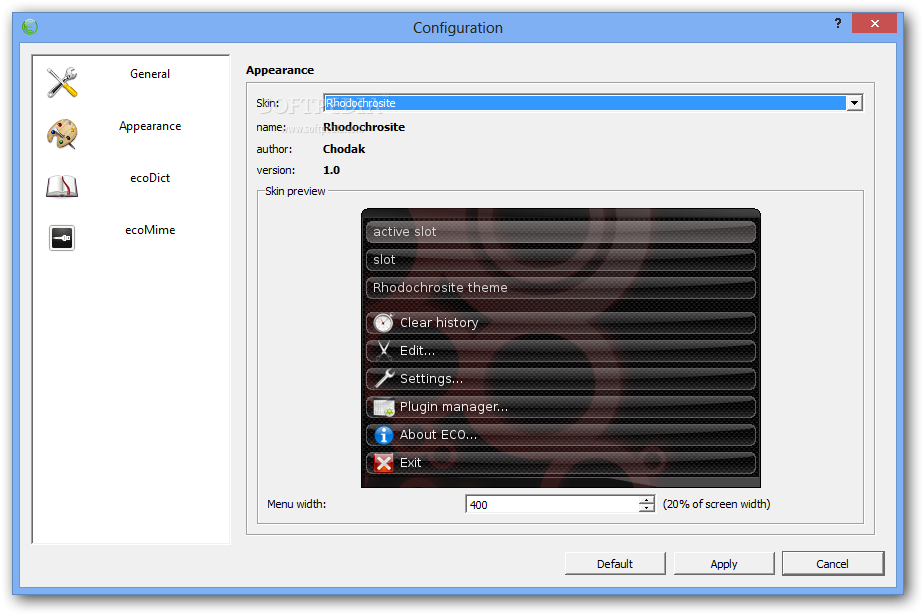Click the Skin preview group label
924x615 pixels.
(x=295, y=191)
